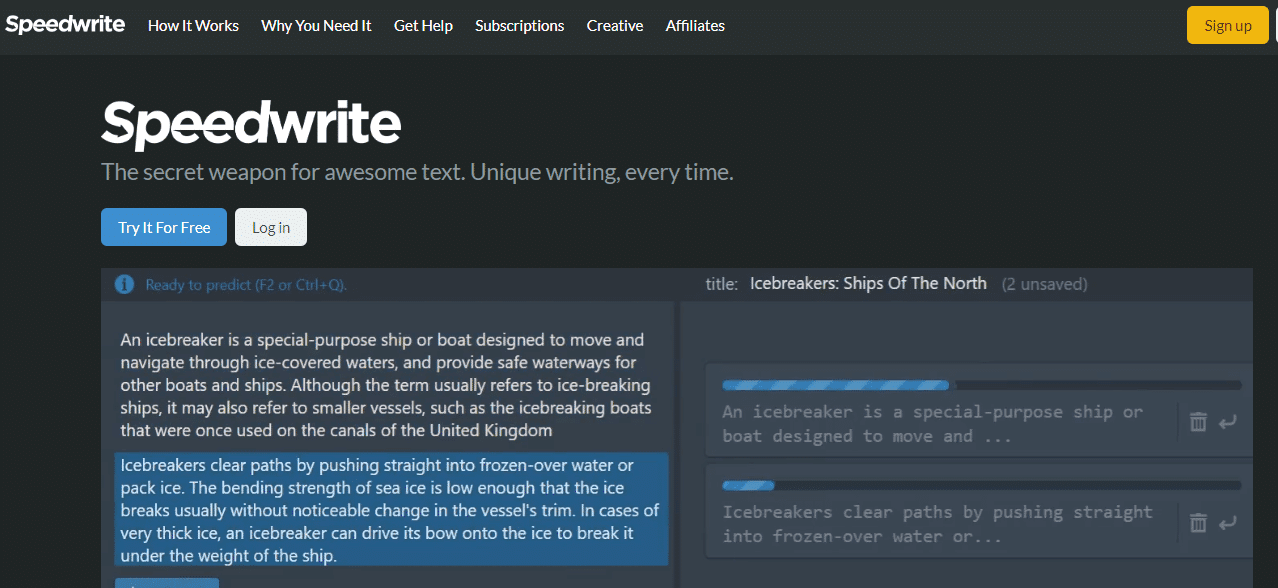Click the Speedwrite logo in the navbar
This screenshot has width=1278, height=588.
pyautogui.click(x=65, y=25)
